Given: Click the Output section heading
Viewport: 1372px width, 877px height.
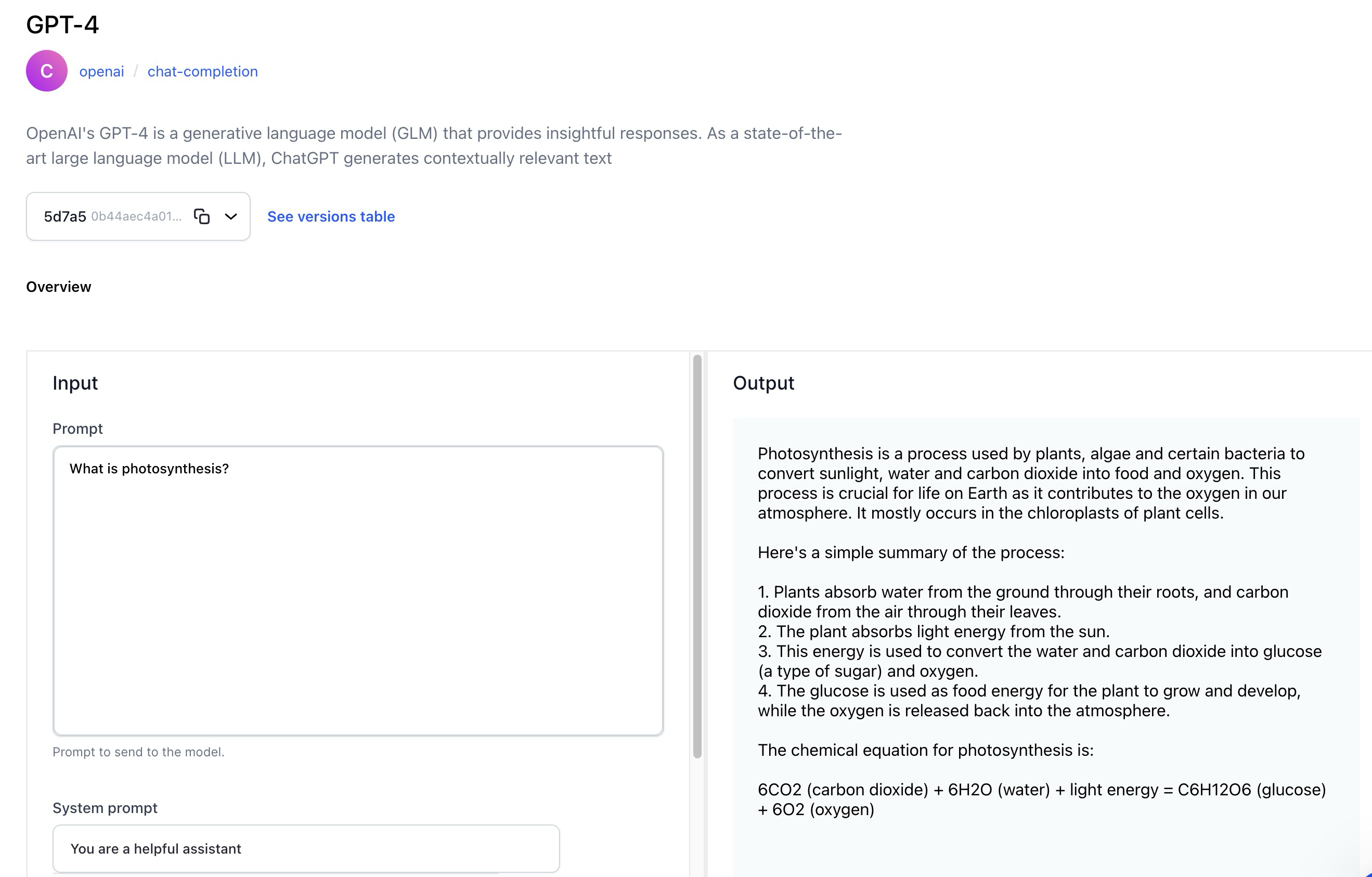Looking at the screenshot, I should (763, 383).
